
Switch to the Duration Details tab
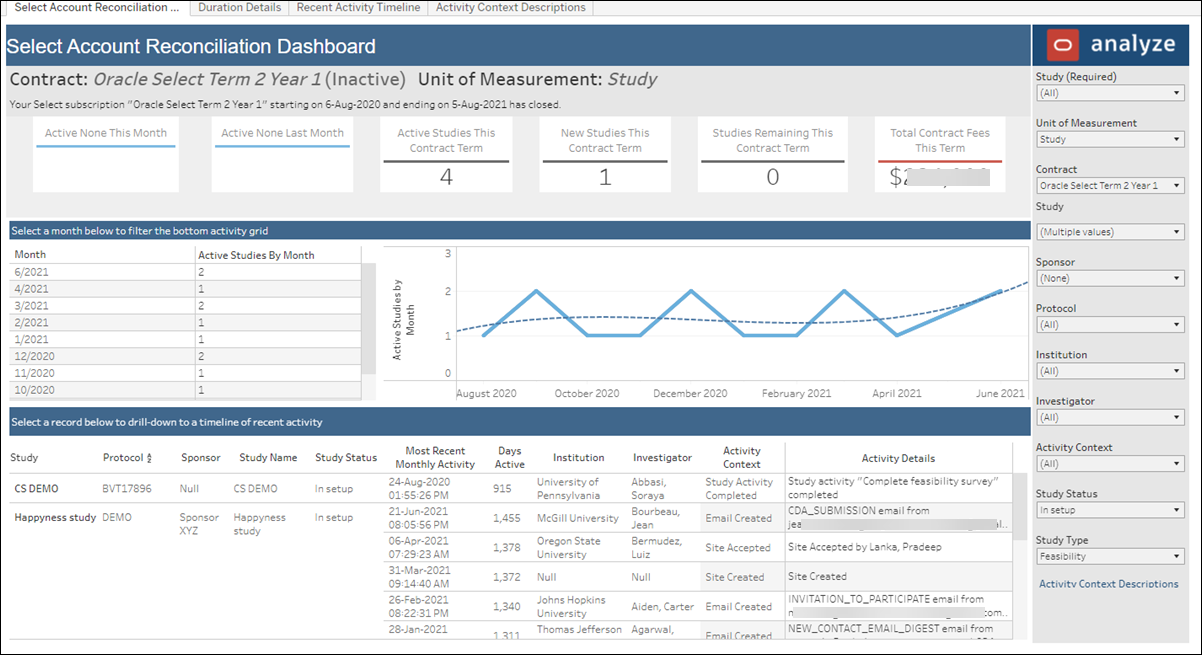coord(240,7)
